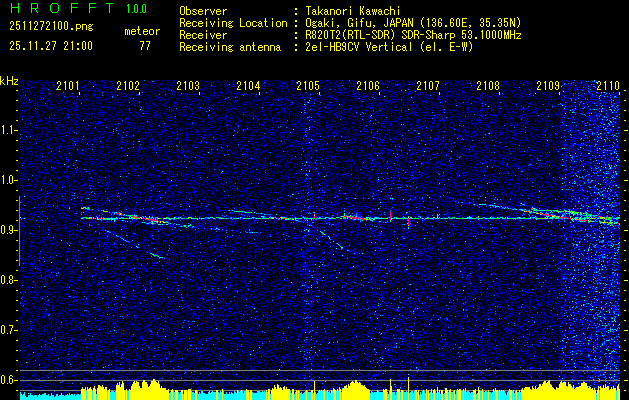The image size is (629, 400).
Task: Click the 'Receiving Location' field label
Action: coord(233,23)
